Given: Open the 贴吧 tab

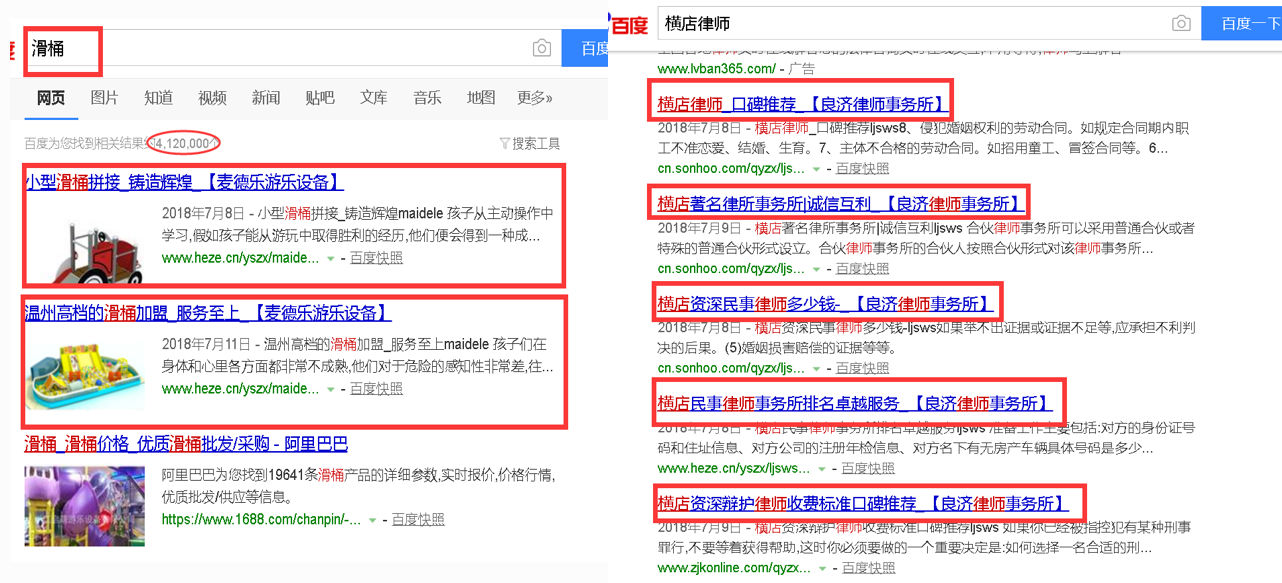Looking at the screenshot, I should pyautogui.click(x=320, y=98).
